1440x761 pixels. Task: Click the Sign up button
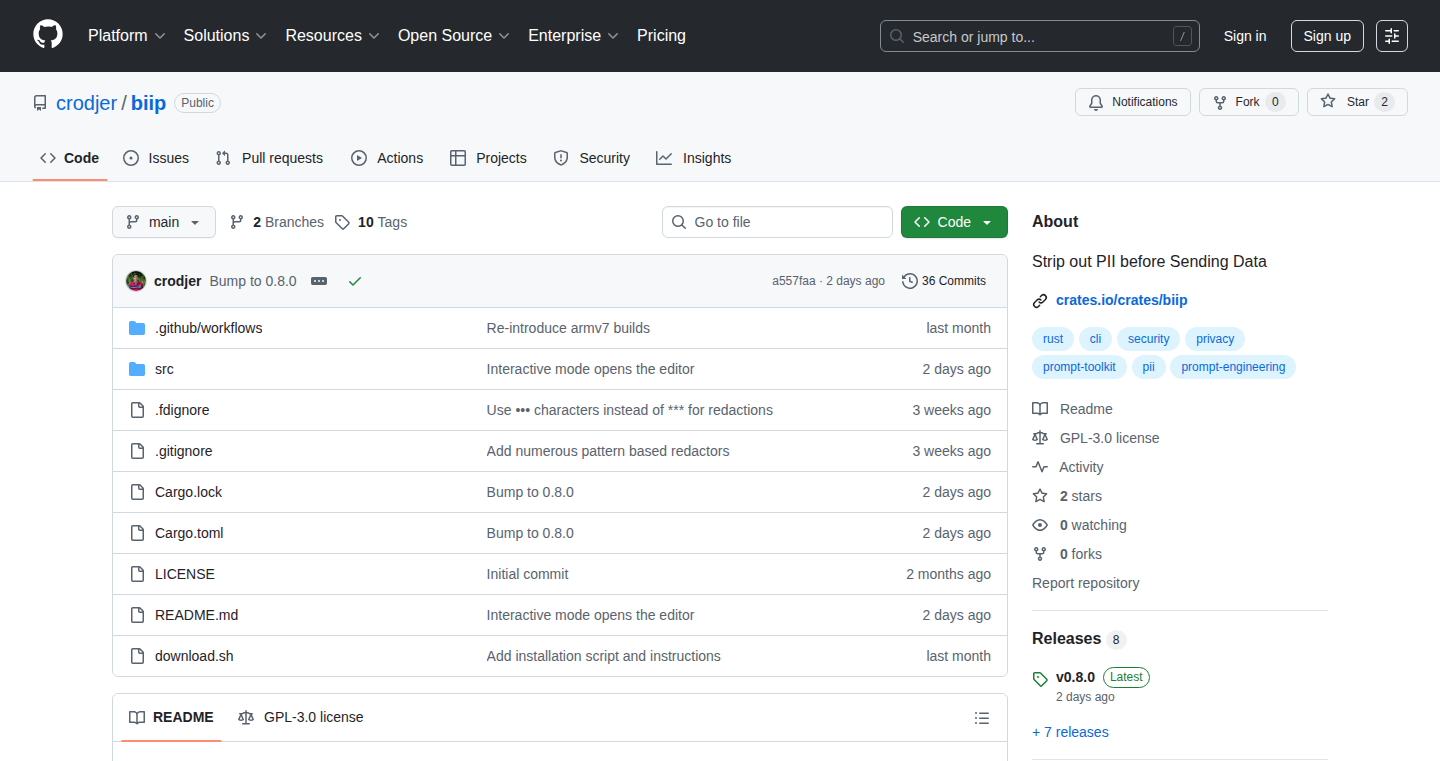click(x=1327, y=36)
